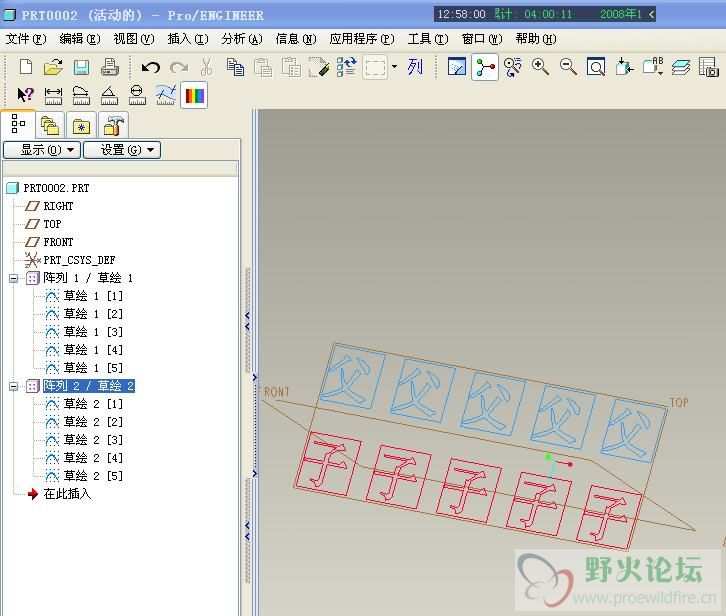
Task: Open the 分析 menu
Action: coord(242,39)
